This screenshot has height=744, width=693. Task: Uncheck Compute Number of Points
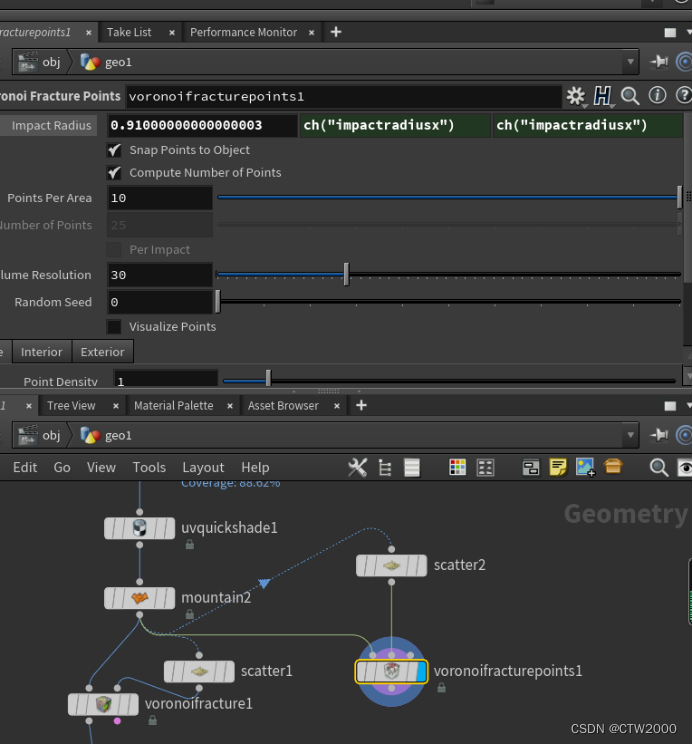click(x=114, y=173)
